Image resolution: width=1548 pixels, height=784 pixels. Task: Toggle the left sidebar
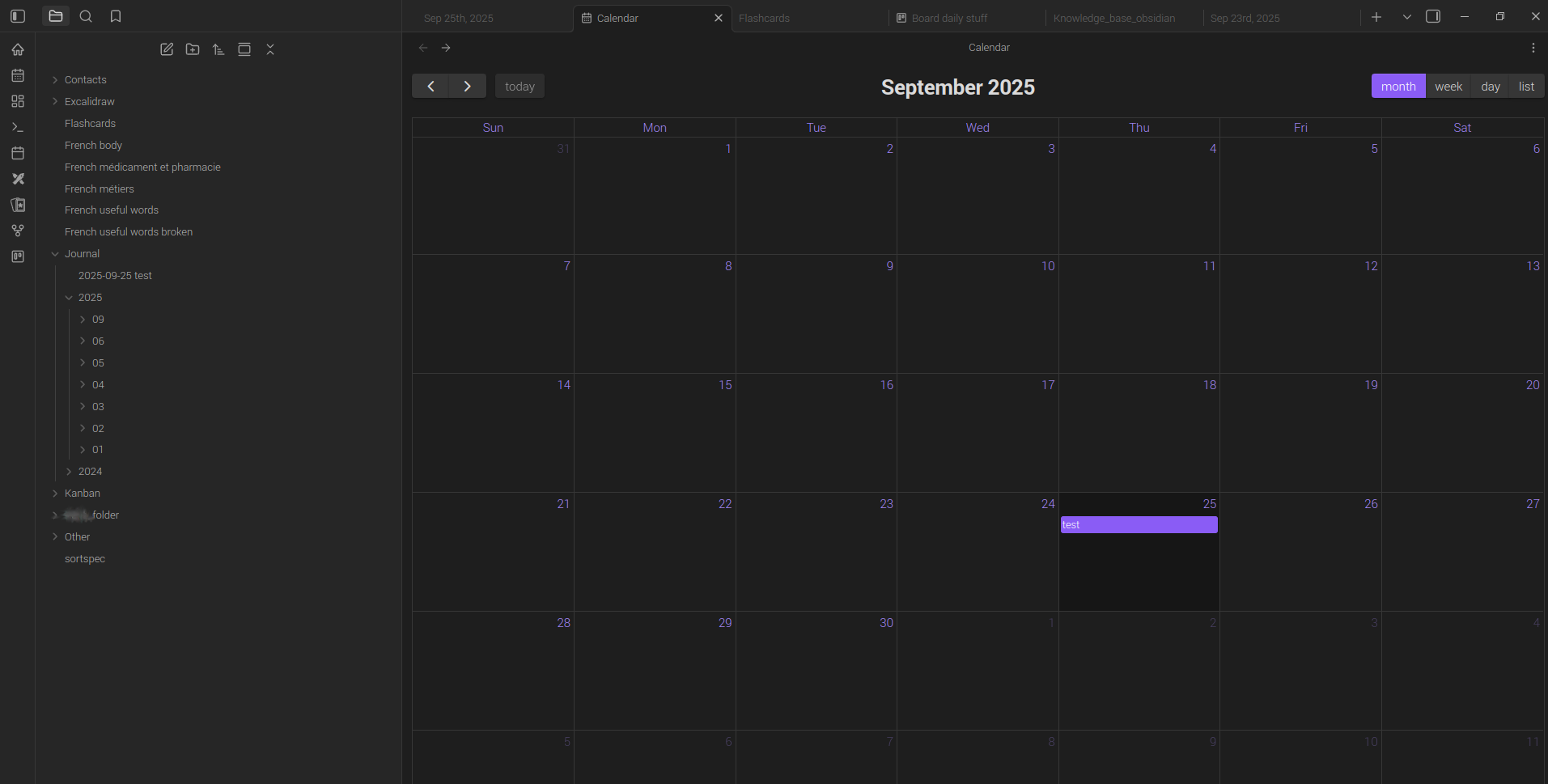[18, 16]
